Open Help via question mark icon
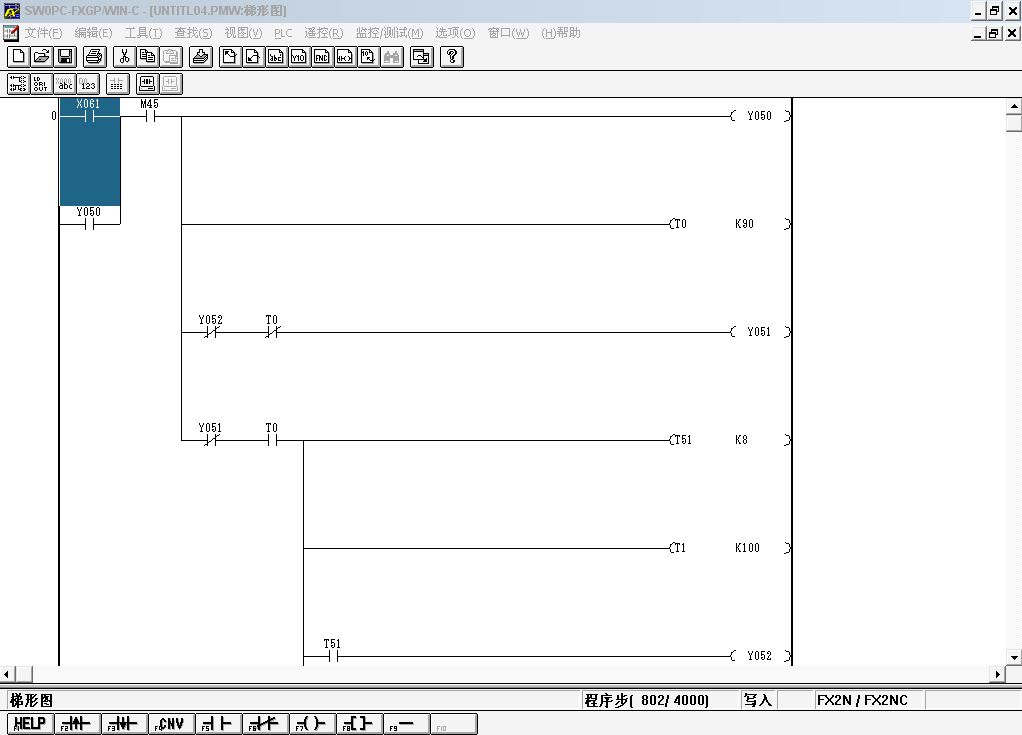The width and height of the screenshot is (1022, 735). point(452,57)
